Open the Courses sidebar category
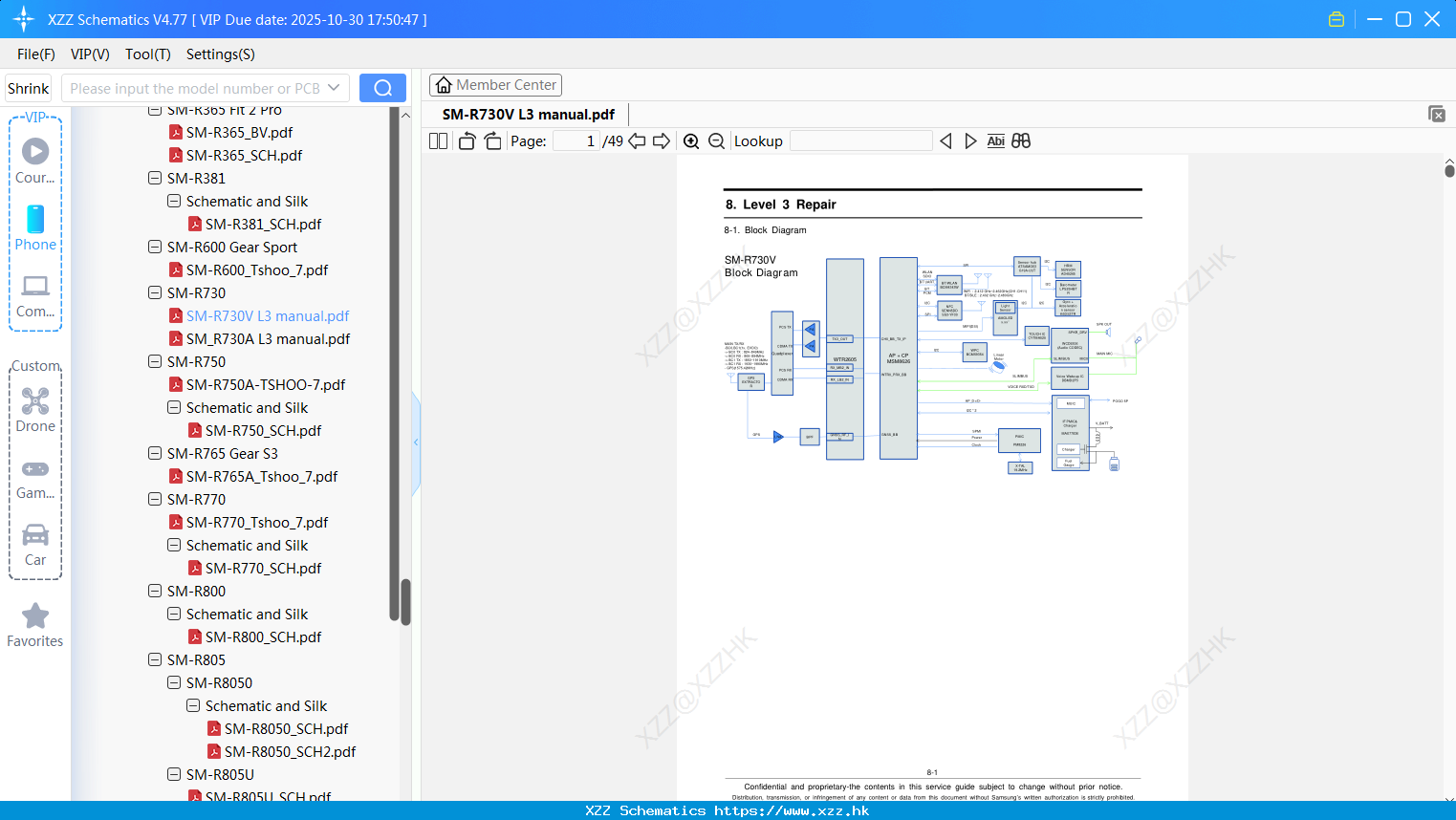1456x820 pixels. 35,160
